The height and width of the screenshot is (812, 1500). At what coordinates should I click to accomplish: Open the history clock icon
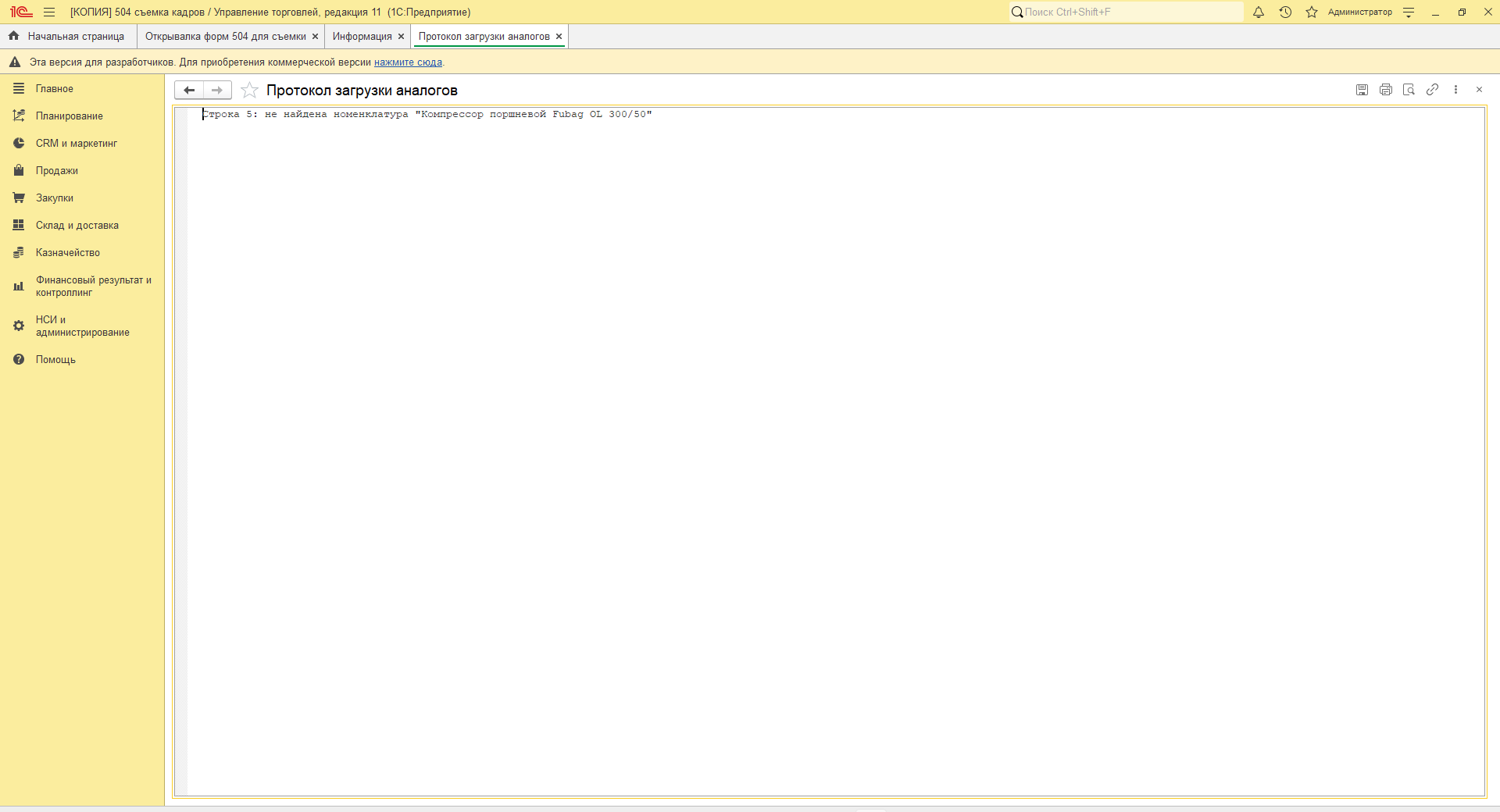pos(1285,12)
